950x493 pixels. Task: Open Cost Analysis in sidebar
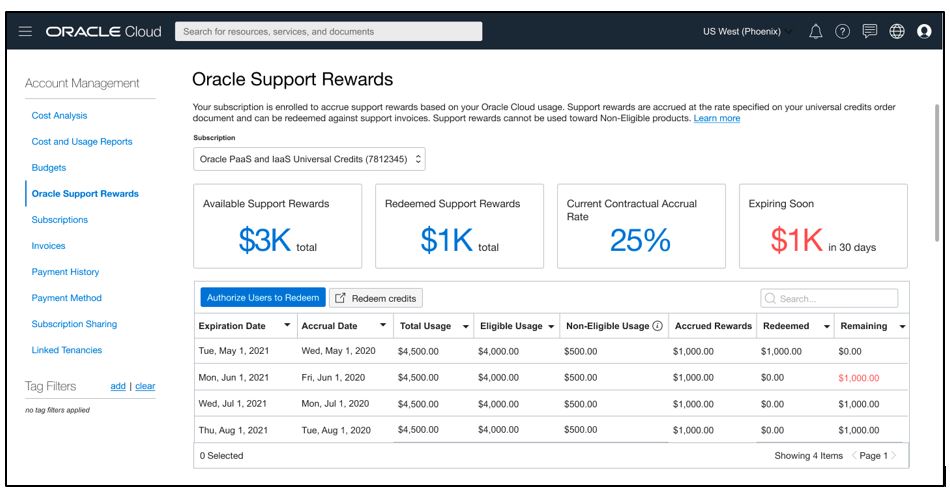coord(59,116)
